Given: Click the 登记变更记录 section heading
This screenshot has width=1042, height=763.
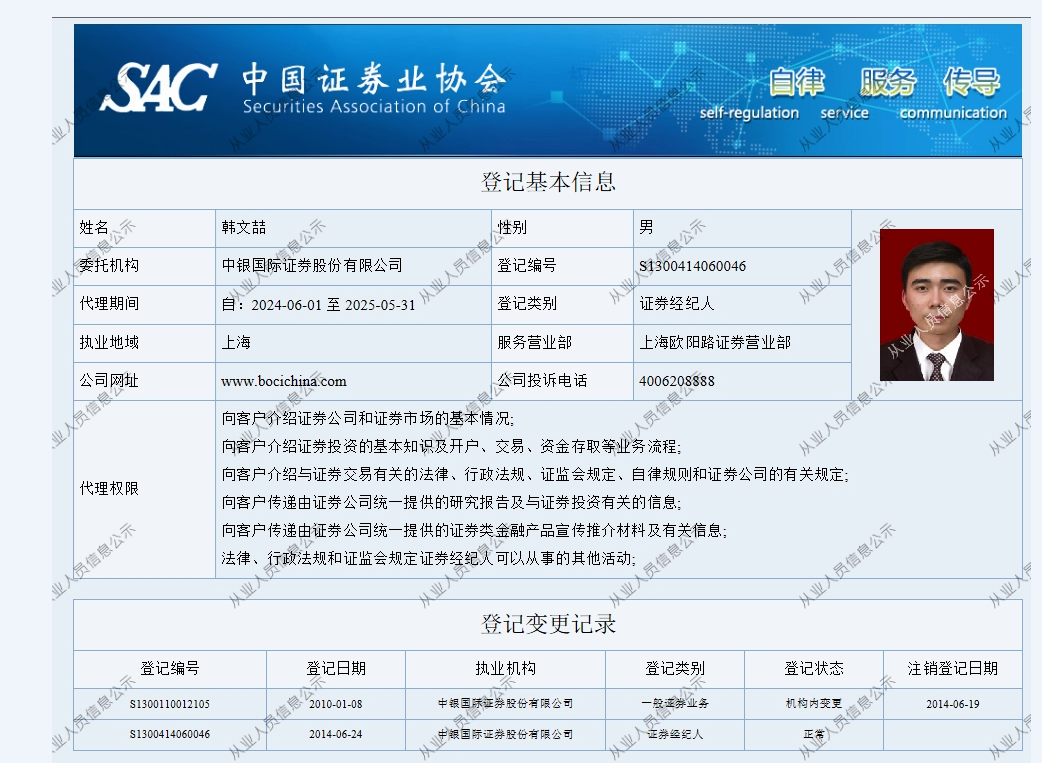Looking at the screenshot, I should point(548,624).
